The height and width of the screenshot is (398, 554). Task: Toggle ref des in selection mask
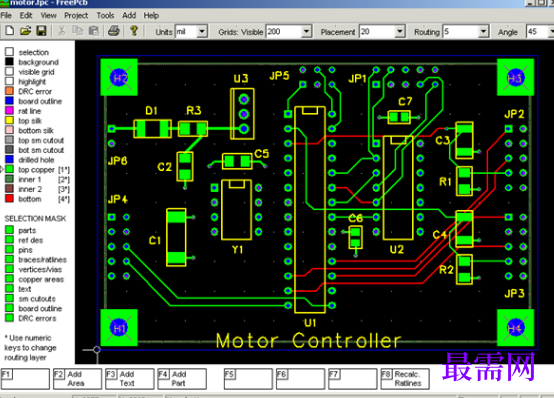(x=9, y=240)
